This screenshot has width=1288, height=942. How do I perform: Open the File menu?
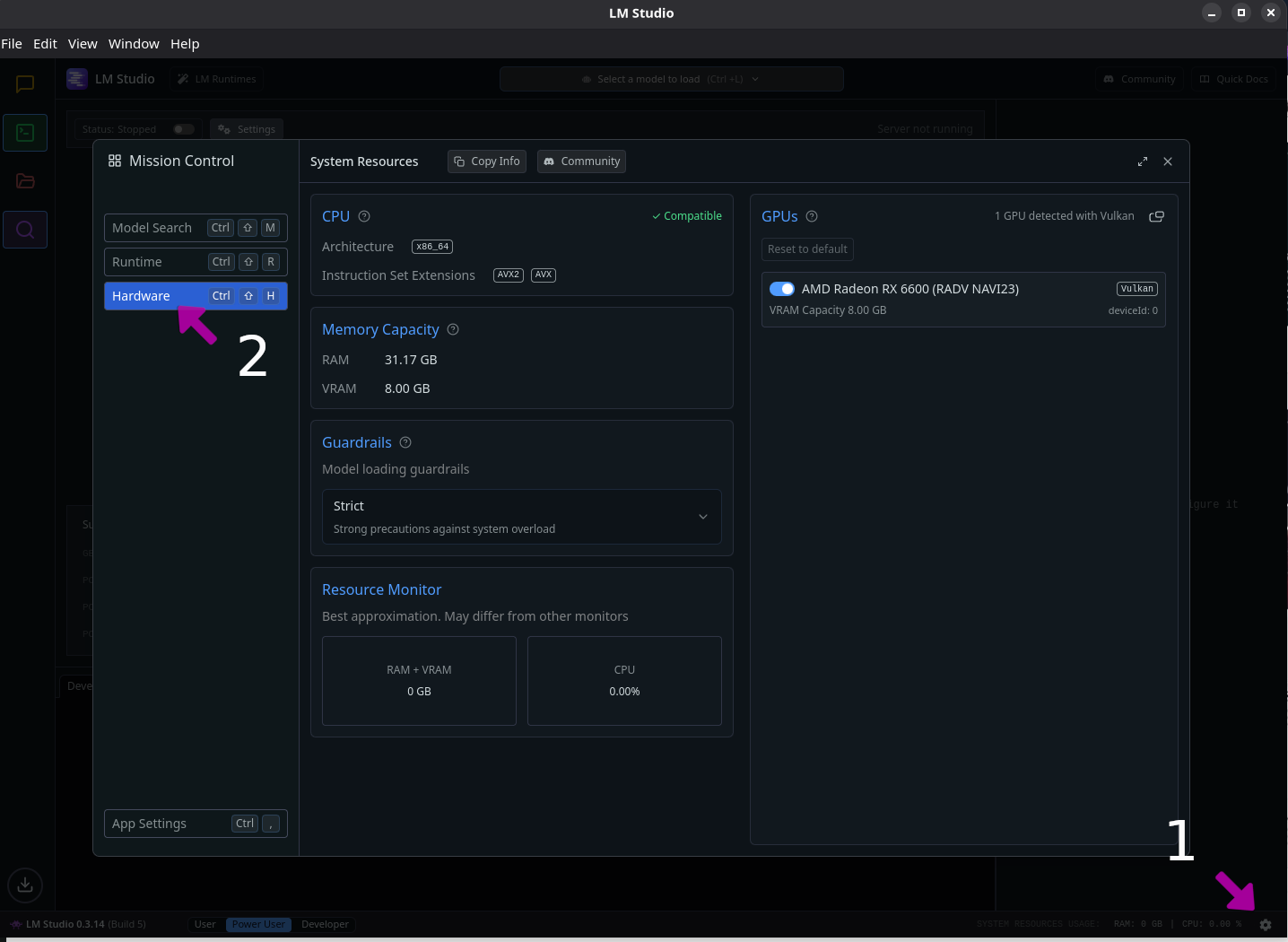point(12,44)
